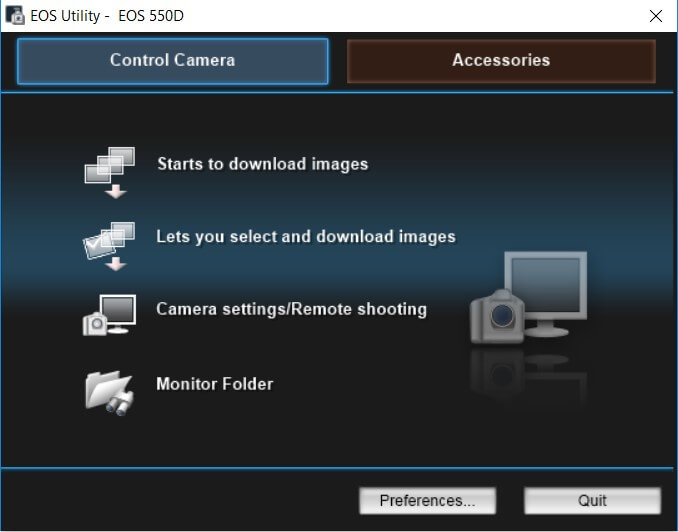Switch to the Control Camera tab
The image size is (678, 532).
(x=173, y=61)
